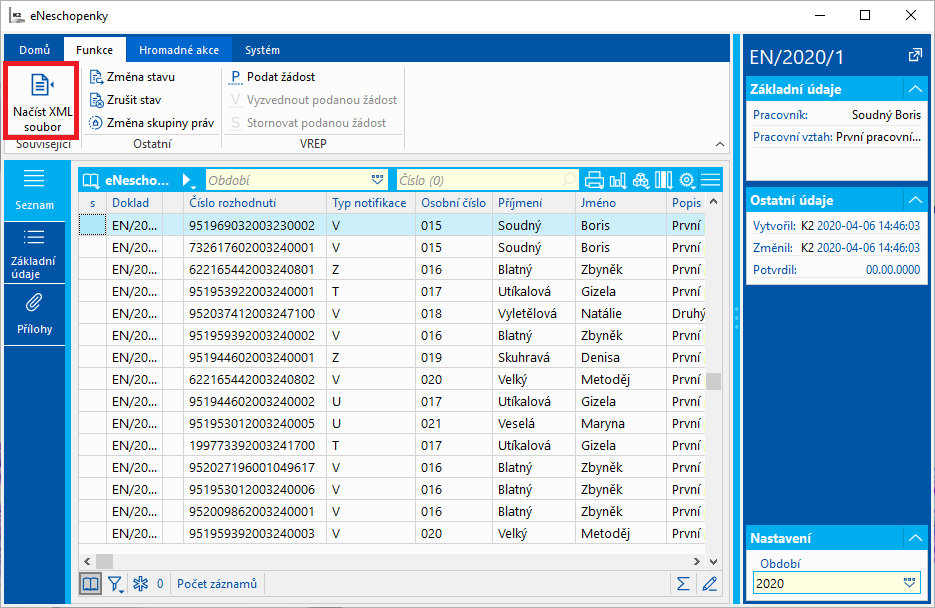The image size is (935, 608).
Task: Click Podat žádost in the VREP group
Action: pos(273,77)
